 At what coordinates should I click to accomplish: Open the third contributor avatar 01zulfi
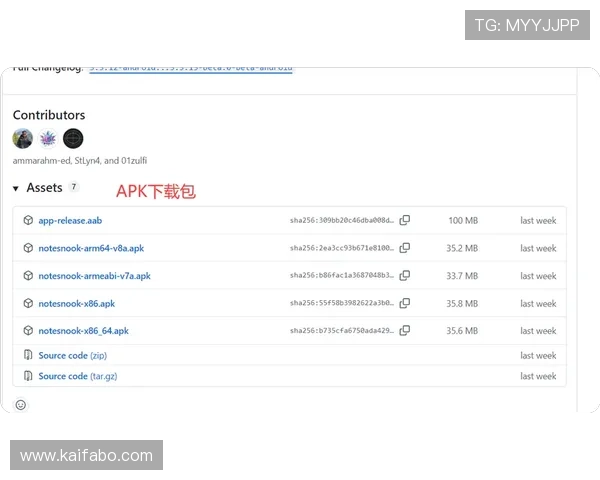(73, 139)
